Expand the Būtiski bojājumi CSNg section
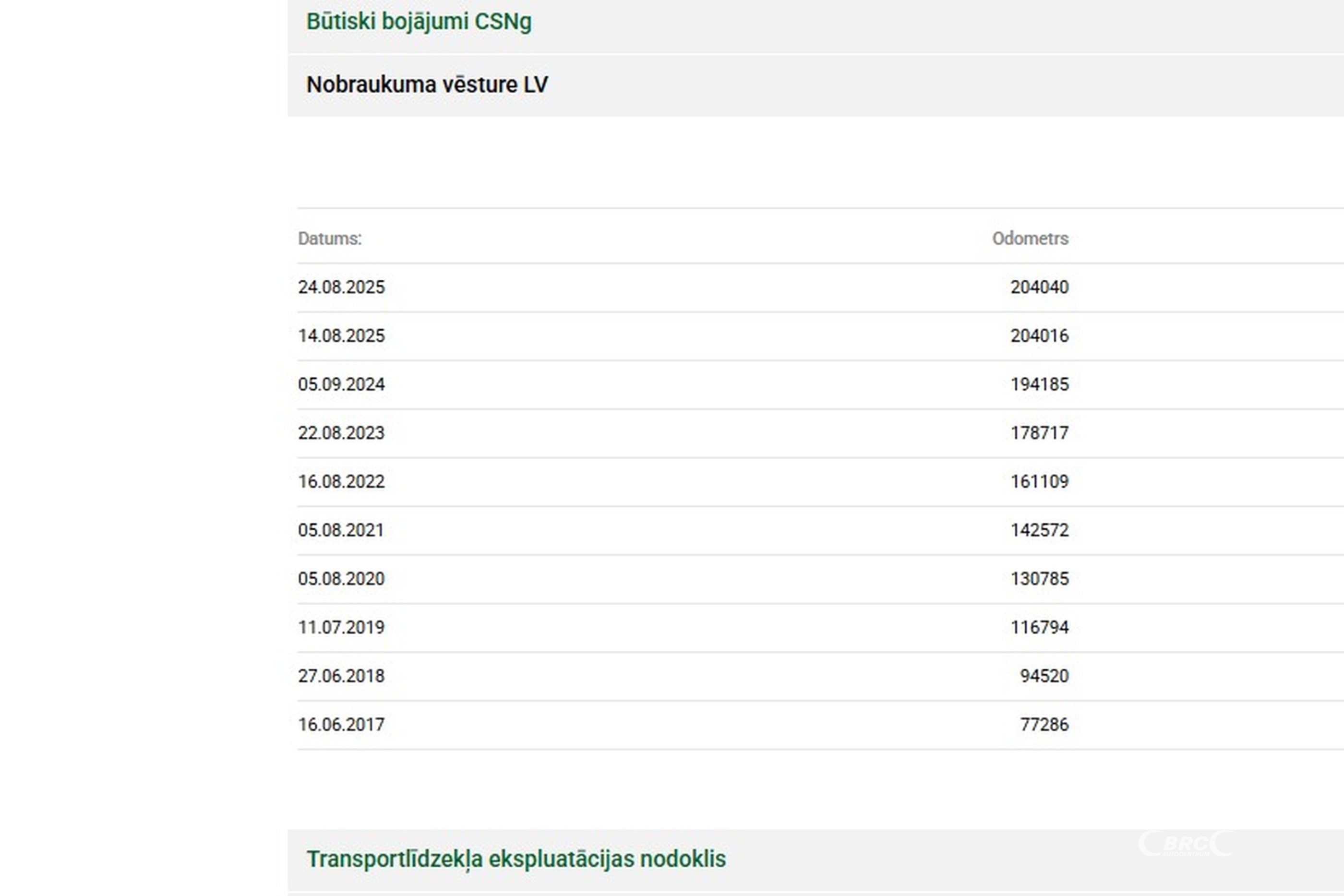This screenshot has height=896, width=1344. (x=419, y=22)
